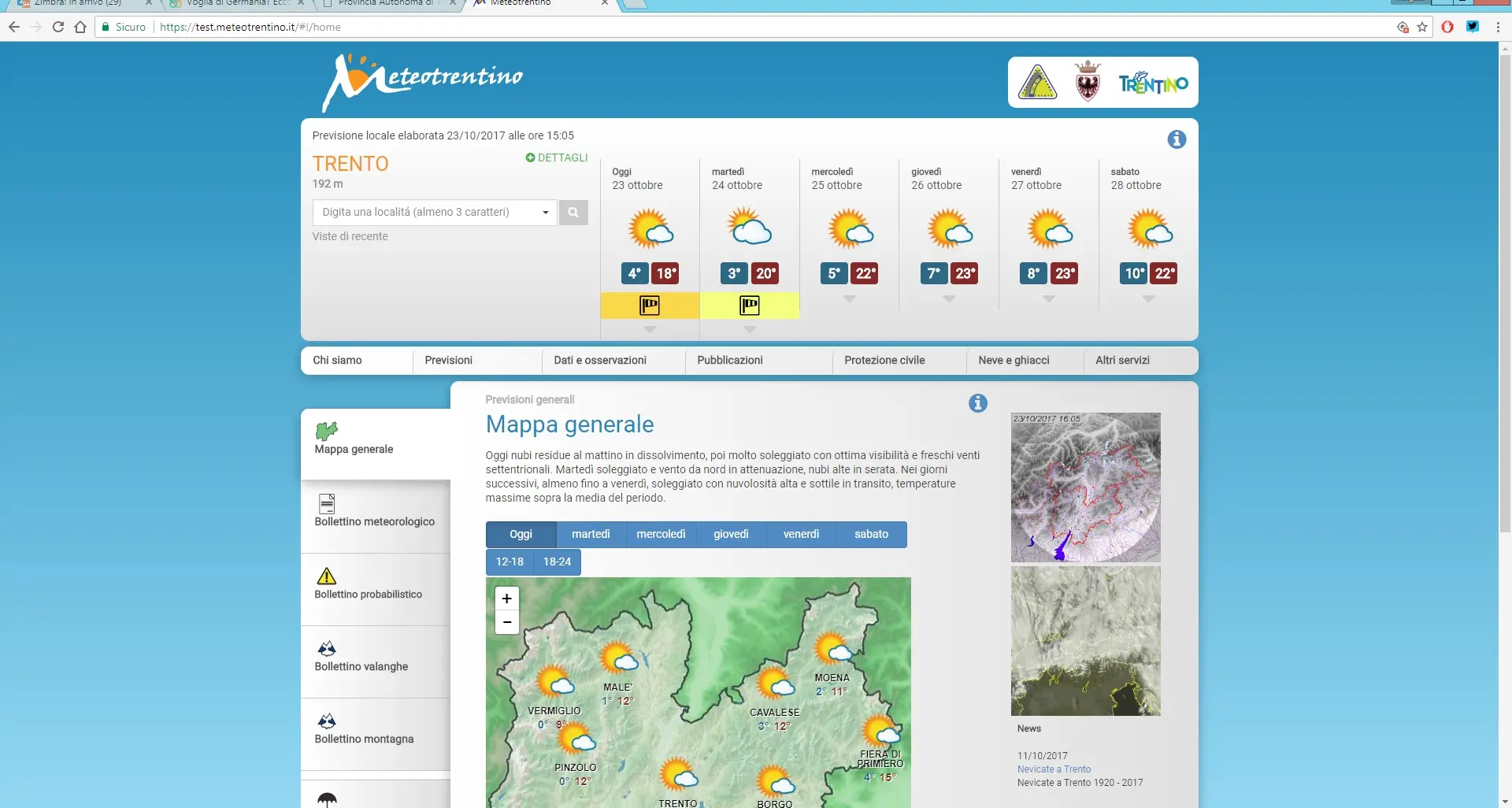Expand details arrow under giovedì forecast
The width and height of the screenshot is (1512, 808).
click(x=949, y=299)
